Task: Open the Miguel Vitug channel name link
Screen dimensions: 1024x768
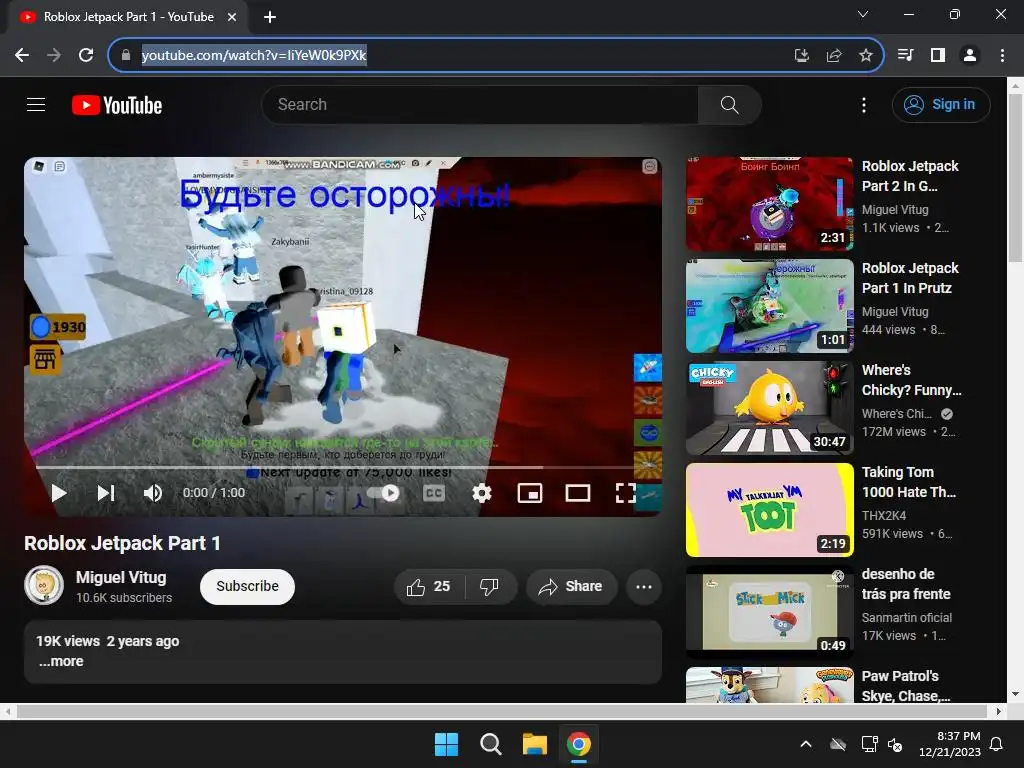Action: [121, 577]
